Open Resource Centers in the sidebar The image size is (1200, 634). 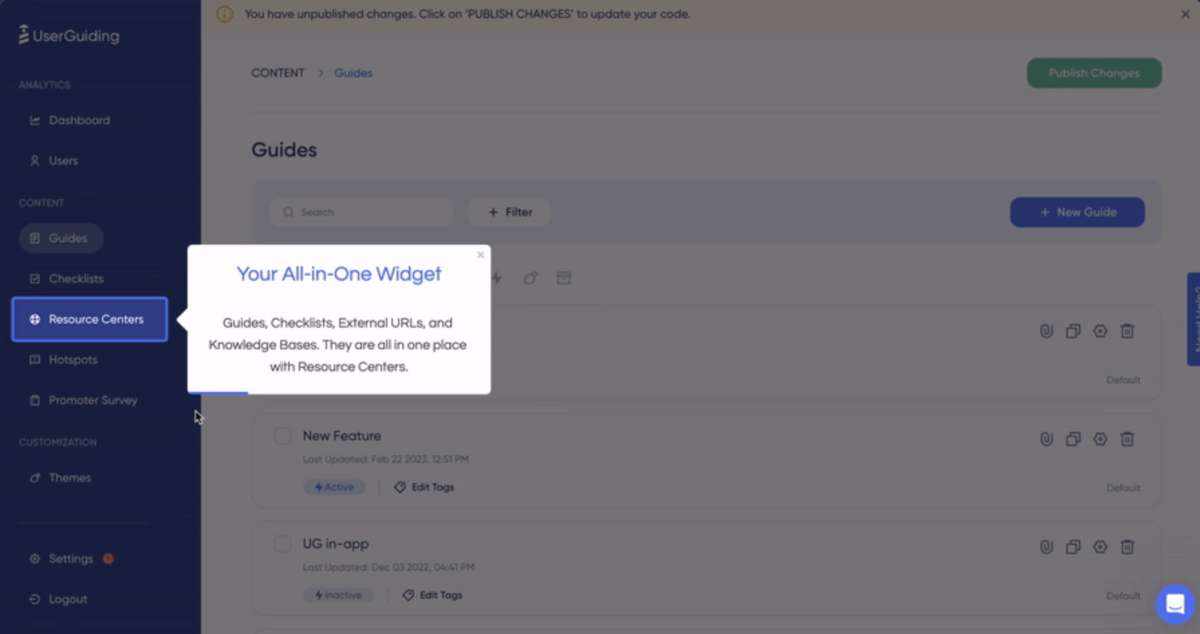[90, 319]
